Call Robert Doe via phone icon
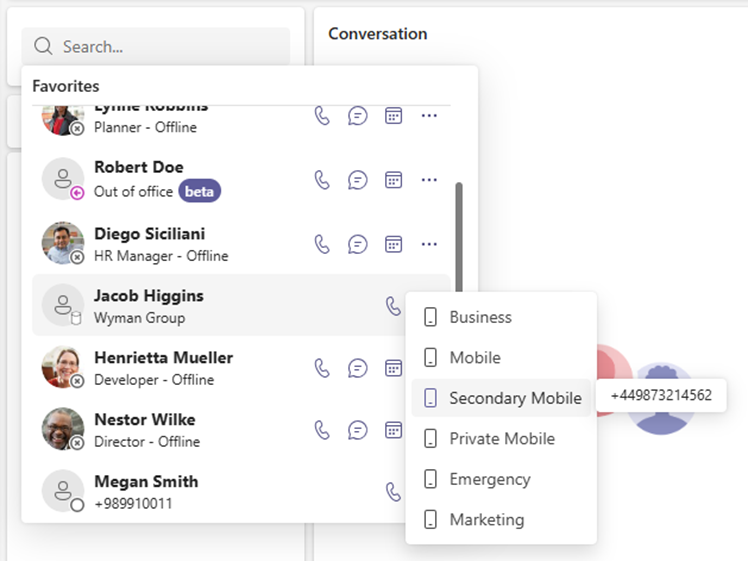748x561 pixels. pyautogui.click(x=322, y=180)
